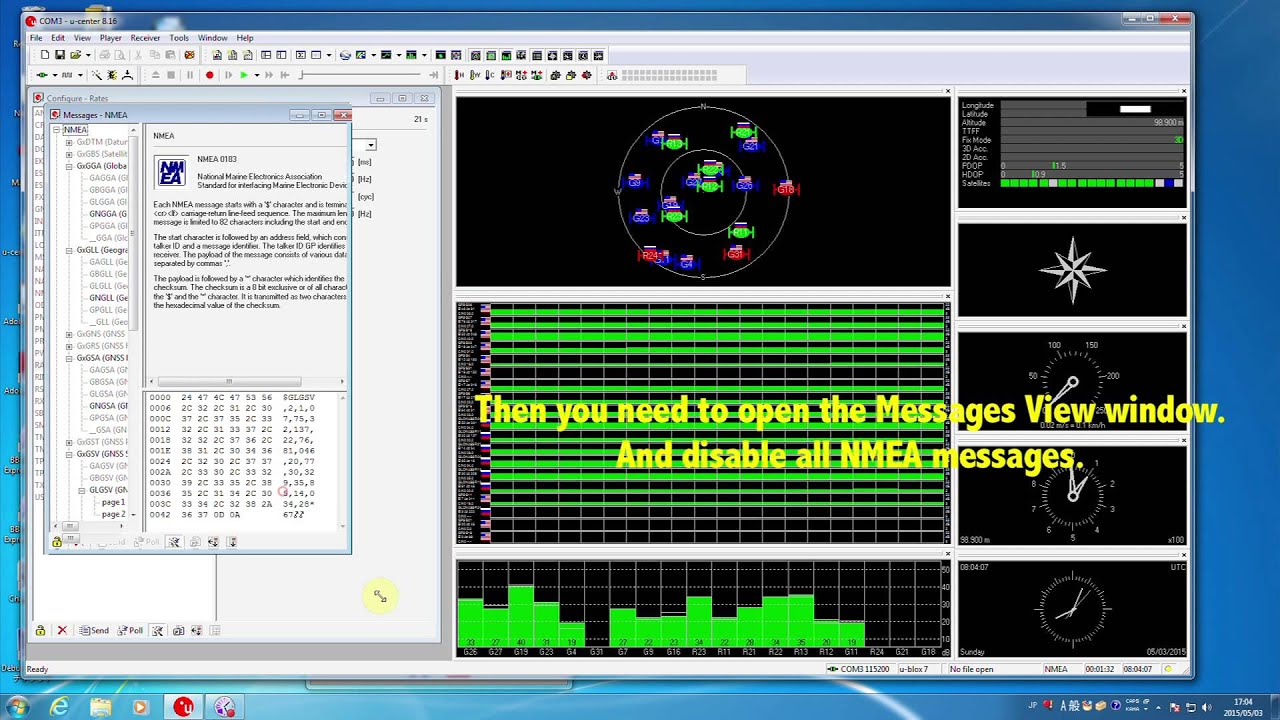Click the Eject button in player toolbar
This screenshot has width=1280, height=720.
(x=155, y=75)
